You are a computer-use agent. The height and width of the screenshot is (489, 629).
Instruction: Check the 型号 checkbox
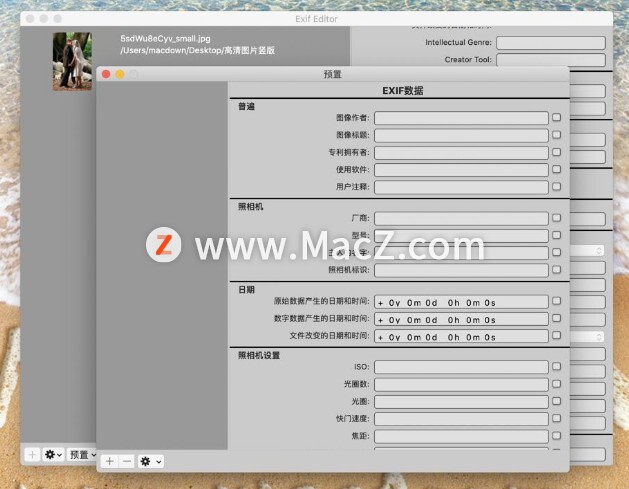556,235
